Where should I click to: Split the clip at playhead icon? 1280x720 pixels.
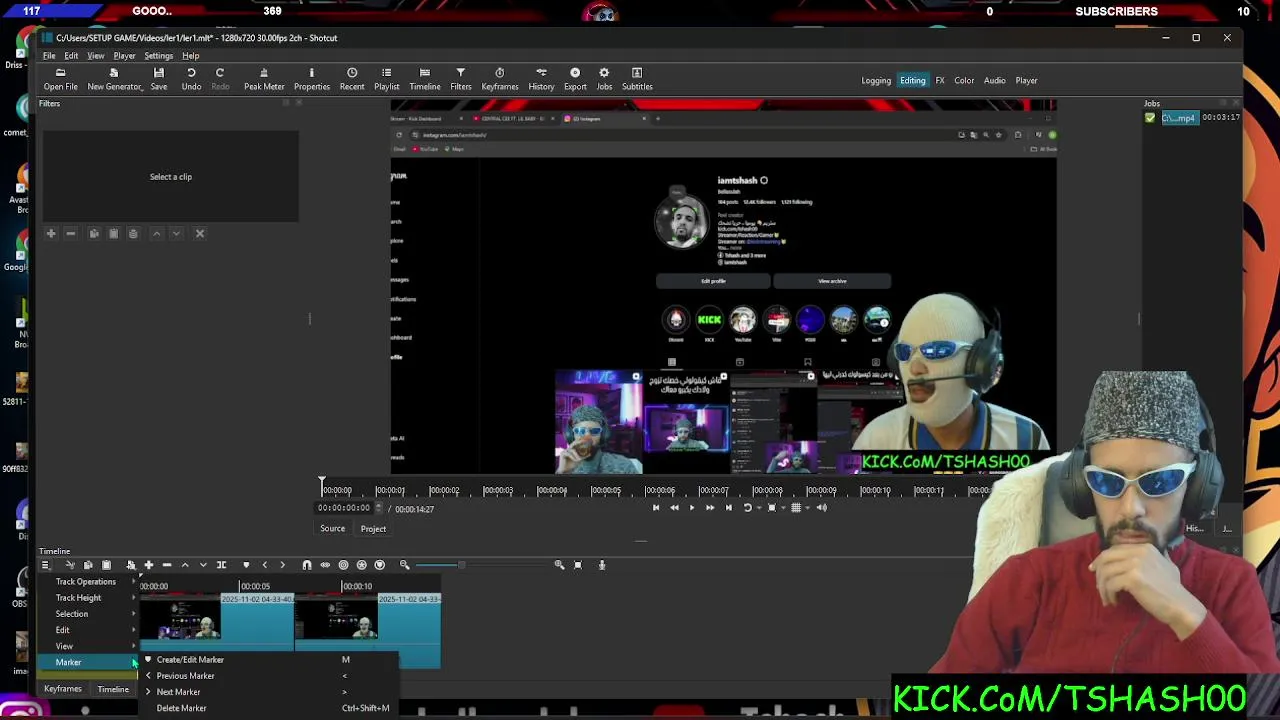tap(221, 565)
